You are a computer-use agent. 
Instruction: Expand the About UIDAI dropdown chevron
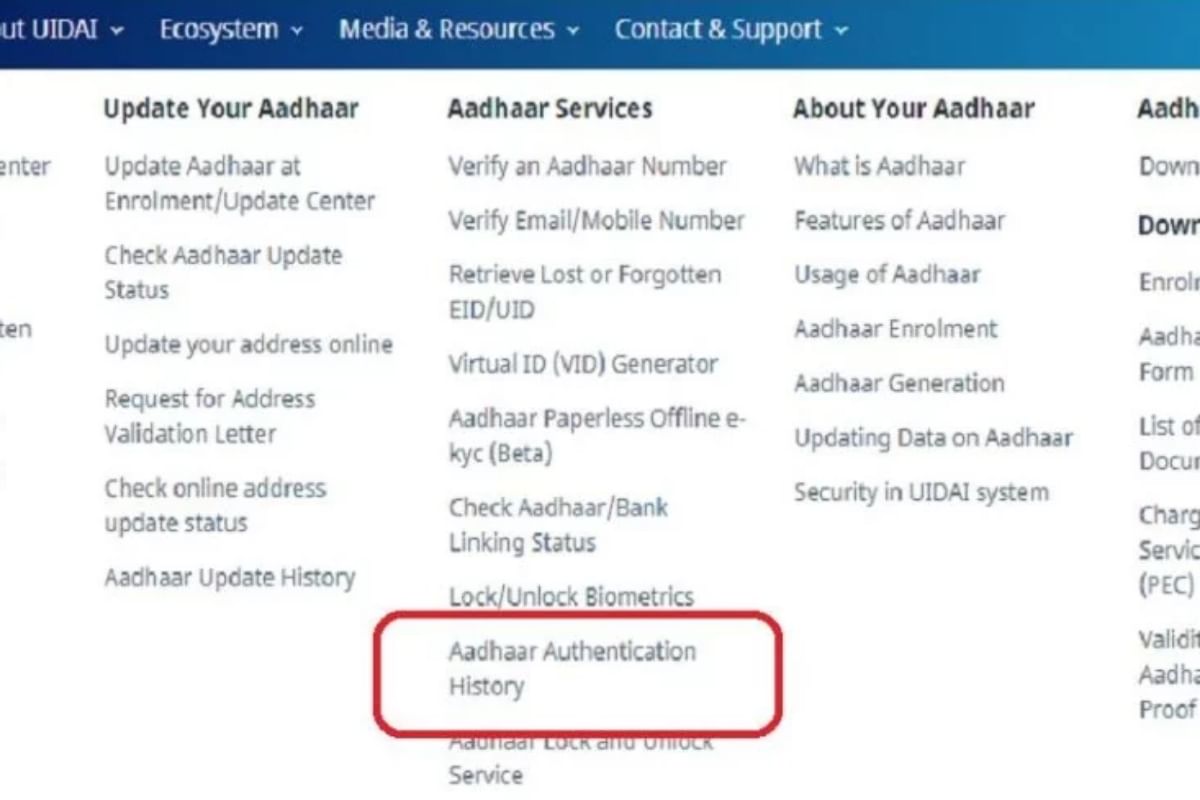click(116, 30)
